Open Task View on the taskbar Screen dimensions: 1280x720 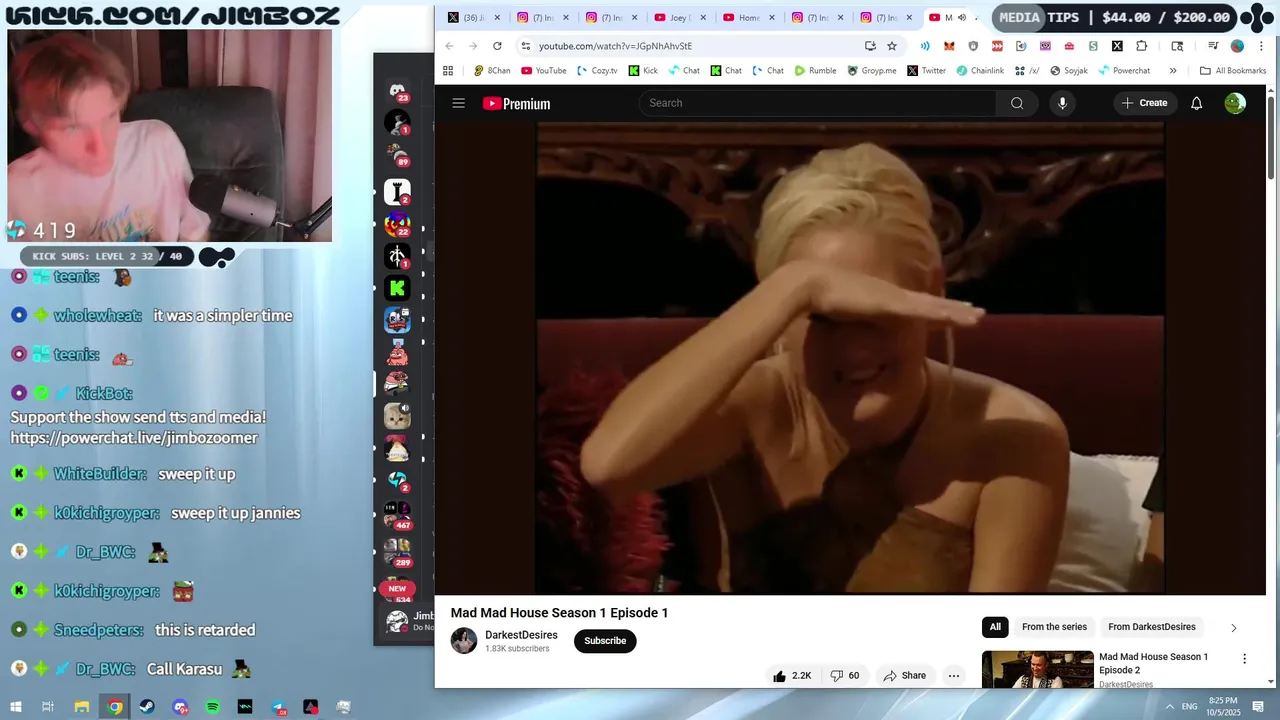pyautogui.click(x=48, y=707)
